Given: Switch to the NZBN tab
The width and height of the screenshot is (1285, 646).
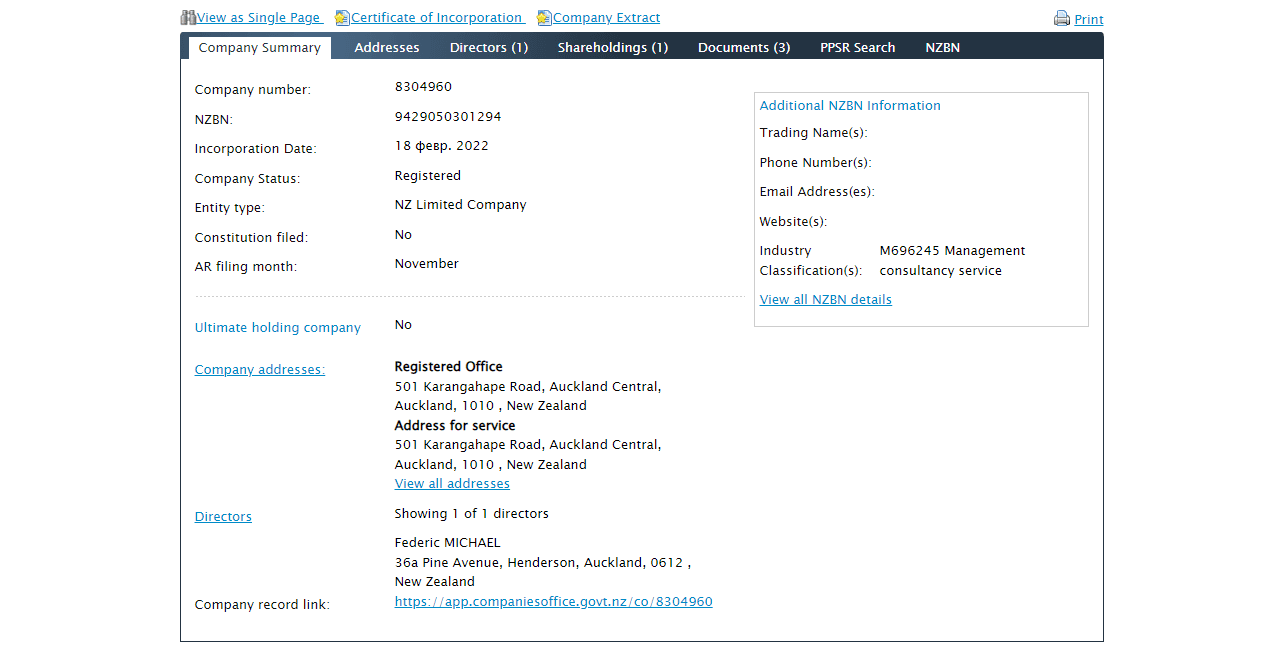Looking at the screenshot, I should (942, 48).
